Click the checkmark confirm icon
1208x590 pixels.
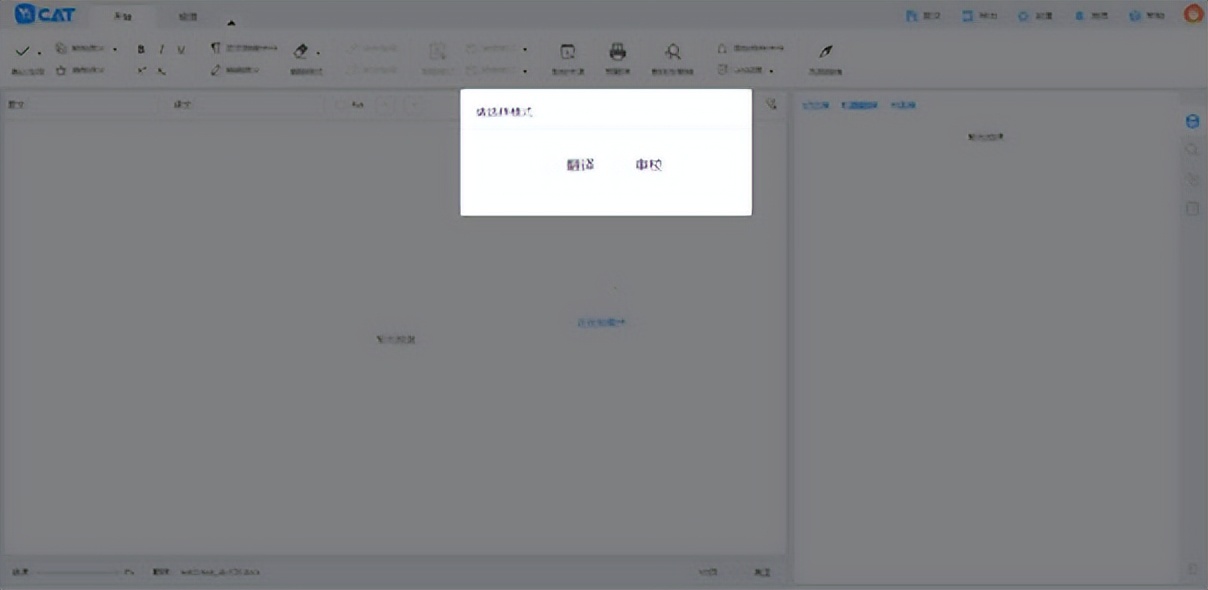pos(22,50)
